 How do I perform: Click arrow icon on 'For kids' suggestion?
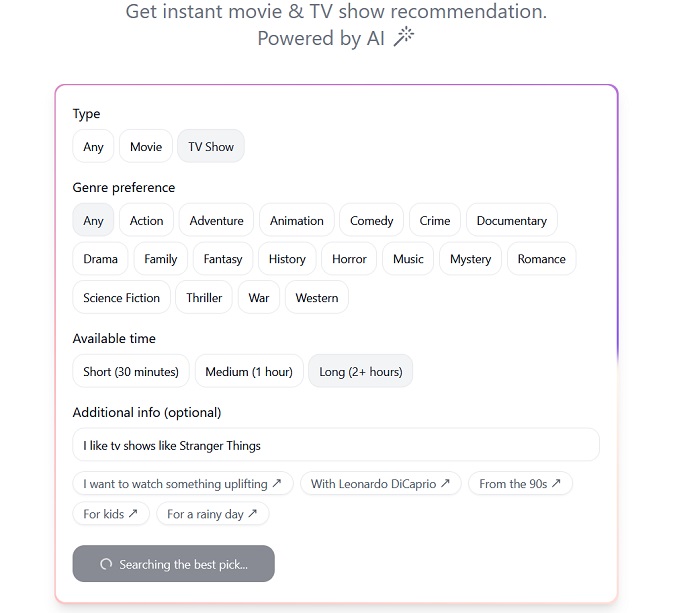[133, 513]
